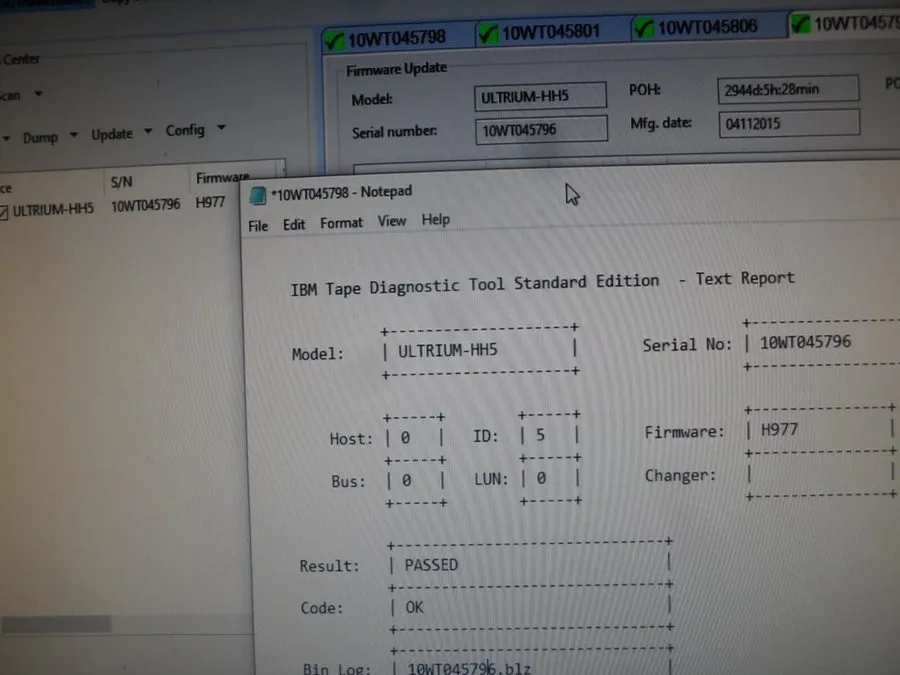The height and width of the screenshot is (675, 900).
Task: Click the Mfg. date field 04112015
Action: tap(789, 123)
